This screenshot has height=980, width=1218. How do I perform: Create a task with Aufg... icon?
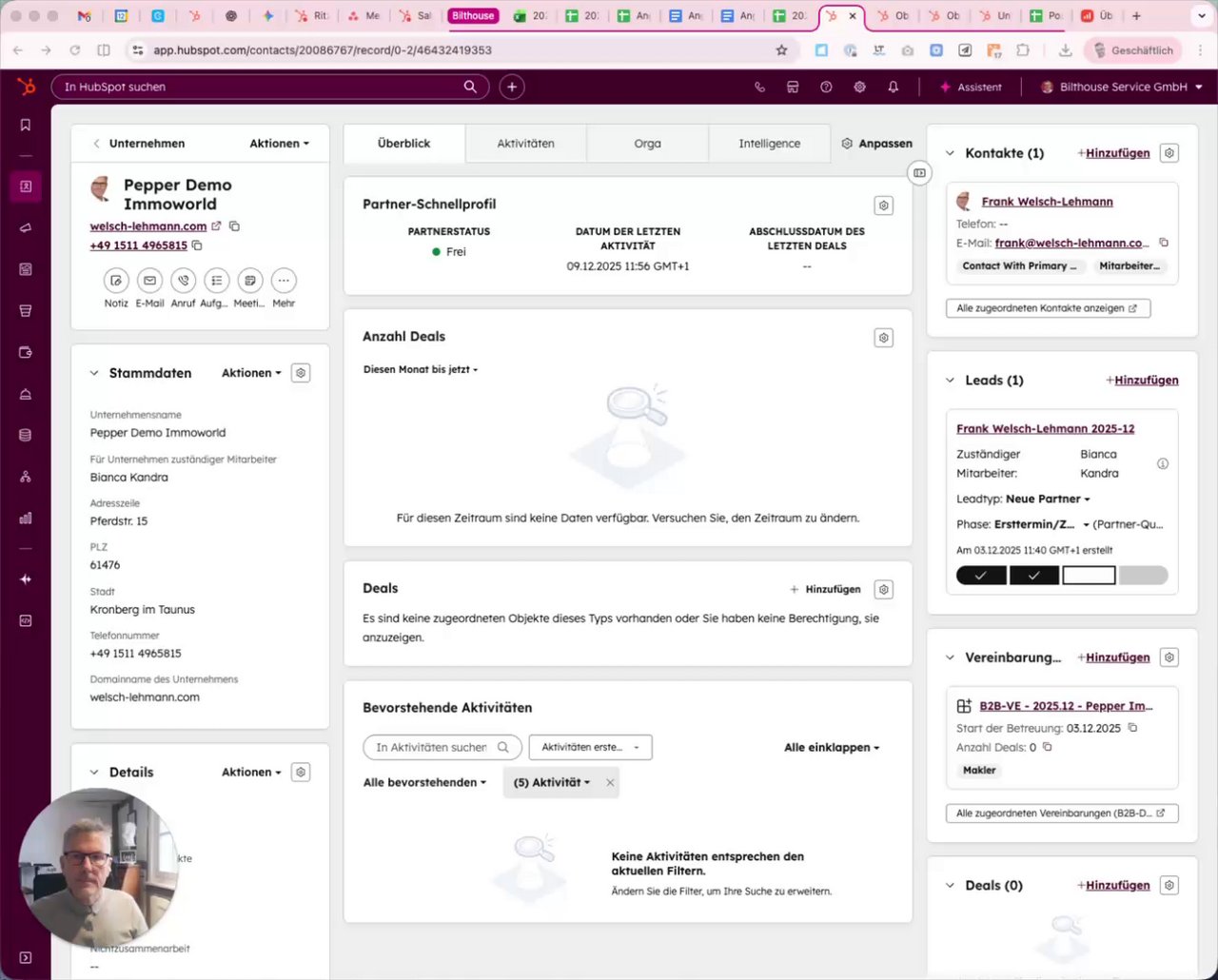[216, 281]
